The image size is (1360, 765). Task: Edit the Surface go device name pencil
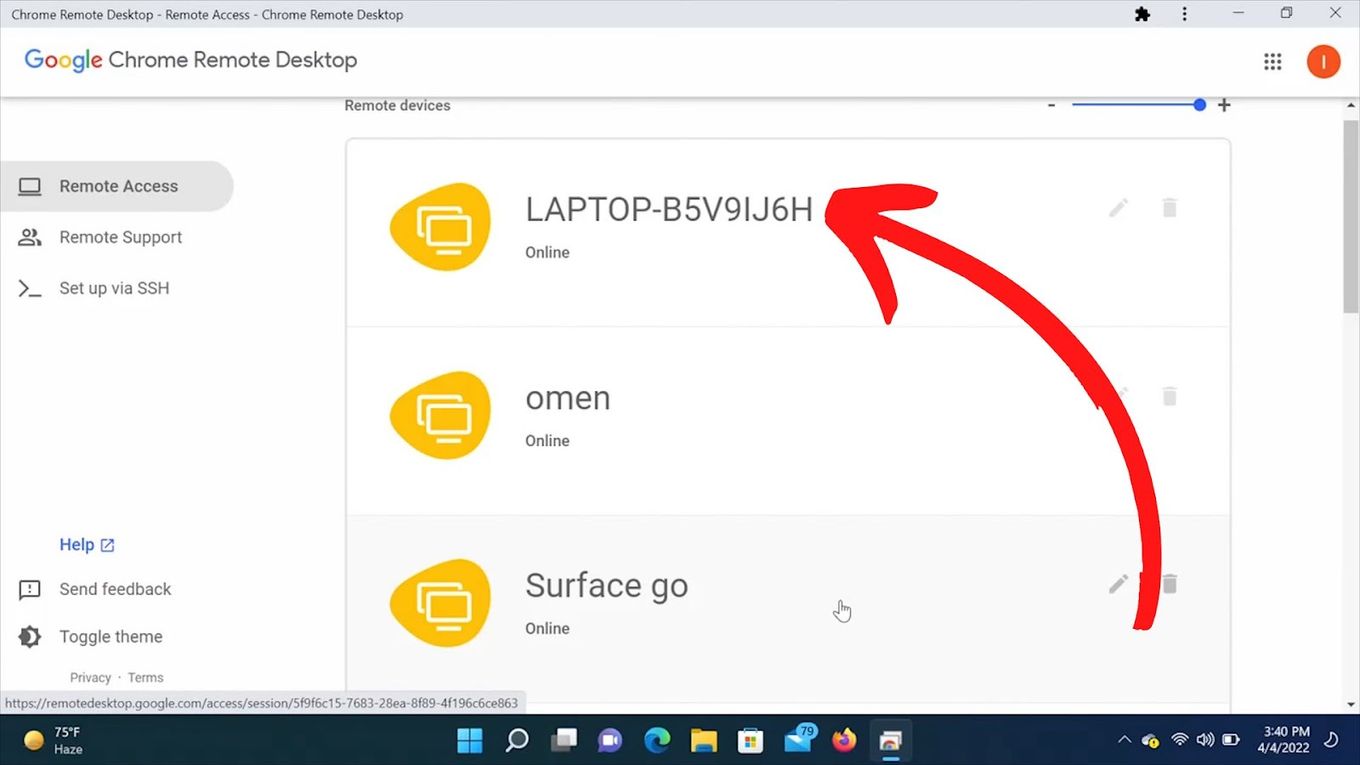click(1118, 584)
